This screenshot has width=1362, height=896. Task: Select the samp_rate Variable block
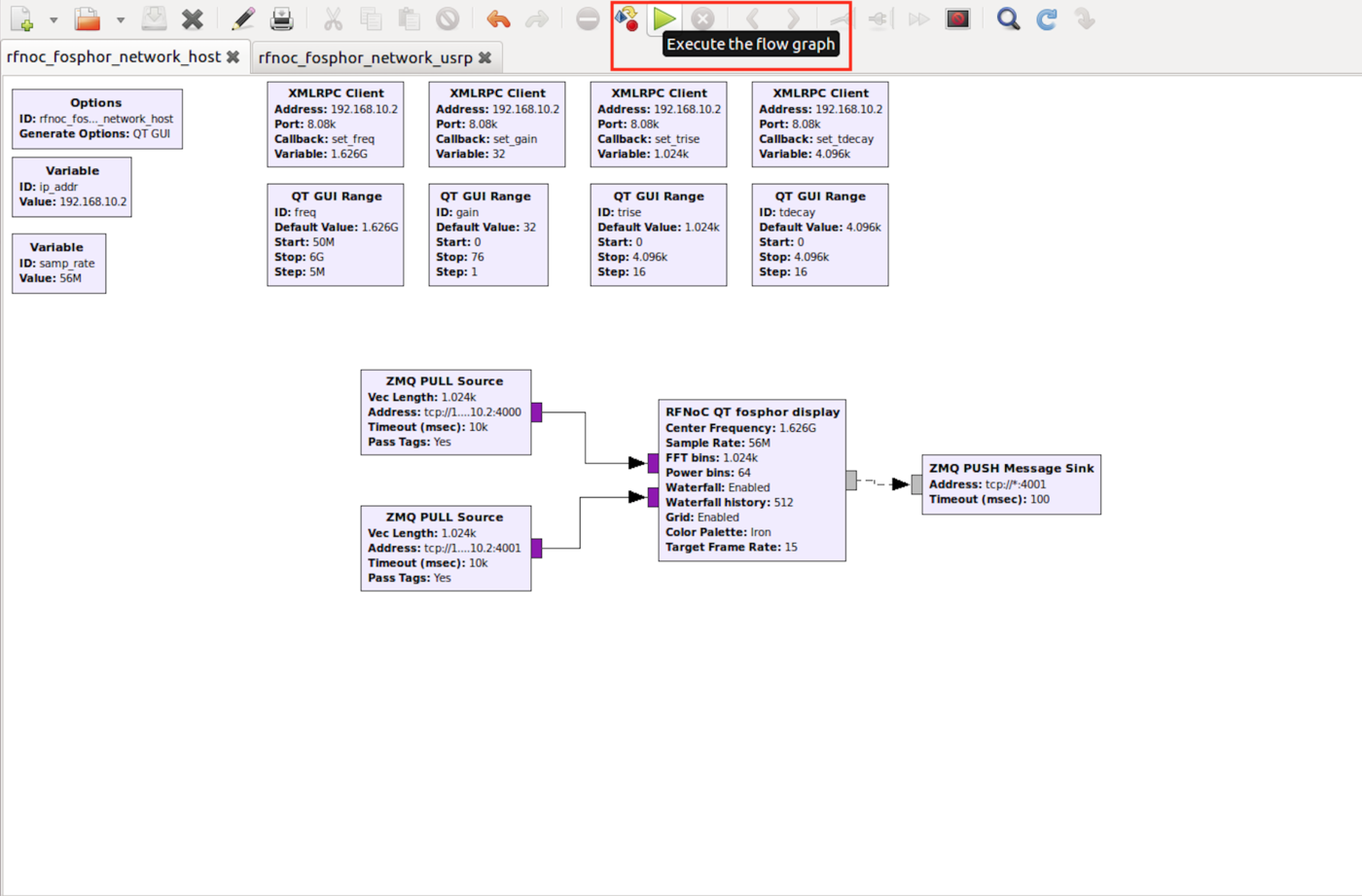tap(58, 263)
